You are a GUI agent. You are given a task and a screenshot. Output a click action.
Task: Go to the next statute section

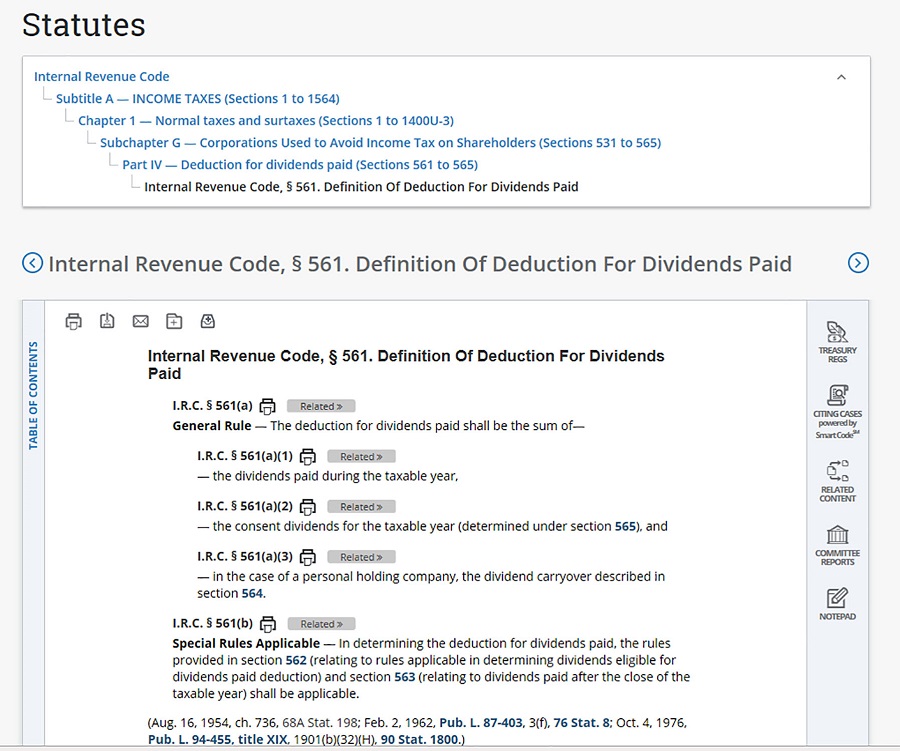858,263
